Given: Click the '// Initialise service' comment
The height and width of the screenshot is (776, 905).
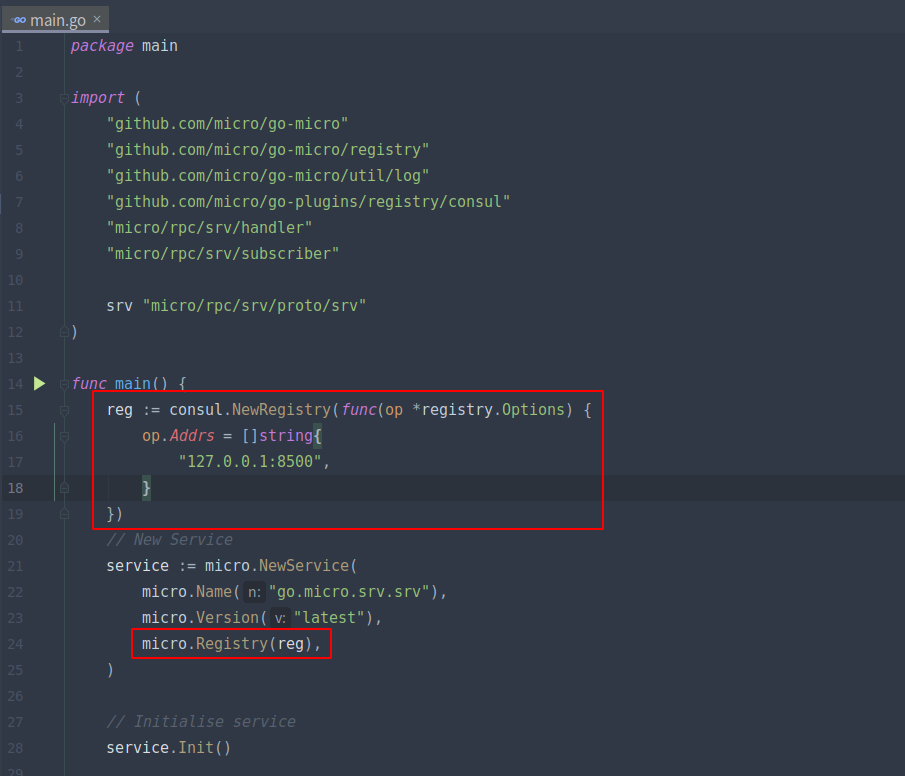Looking at the screenshot, I should tap(201, 721).
